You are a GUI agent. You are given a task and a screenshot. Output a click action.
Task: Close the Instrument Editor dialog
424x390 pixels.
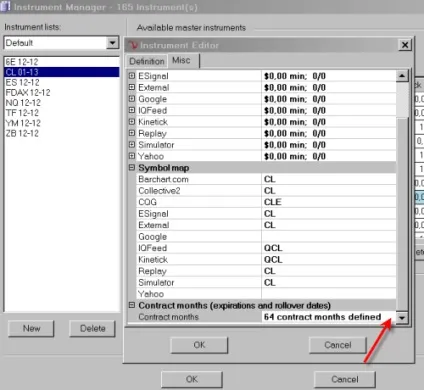click(405, 45)
